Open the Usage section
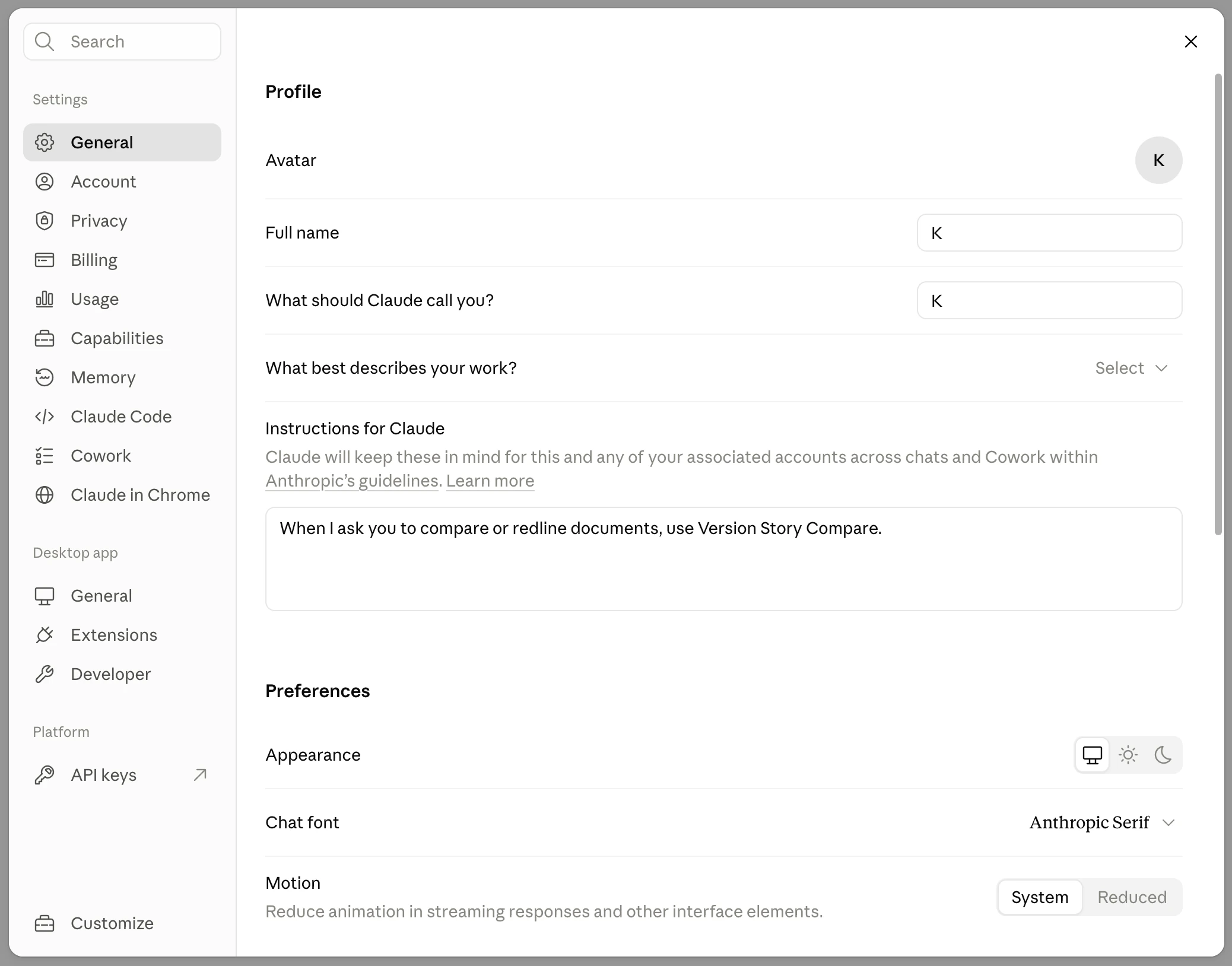1232x966 pixels. click(122, 299)
